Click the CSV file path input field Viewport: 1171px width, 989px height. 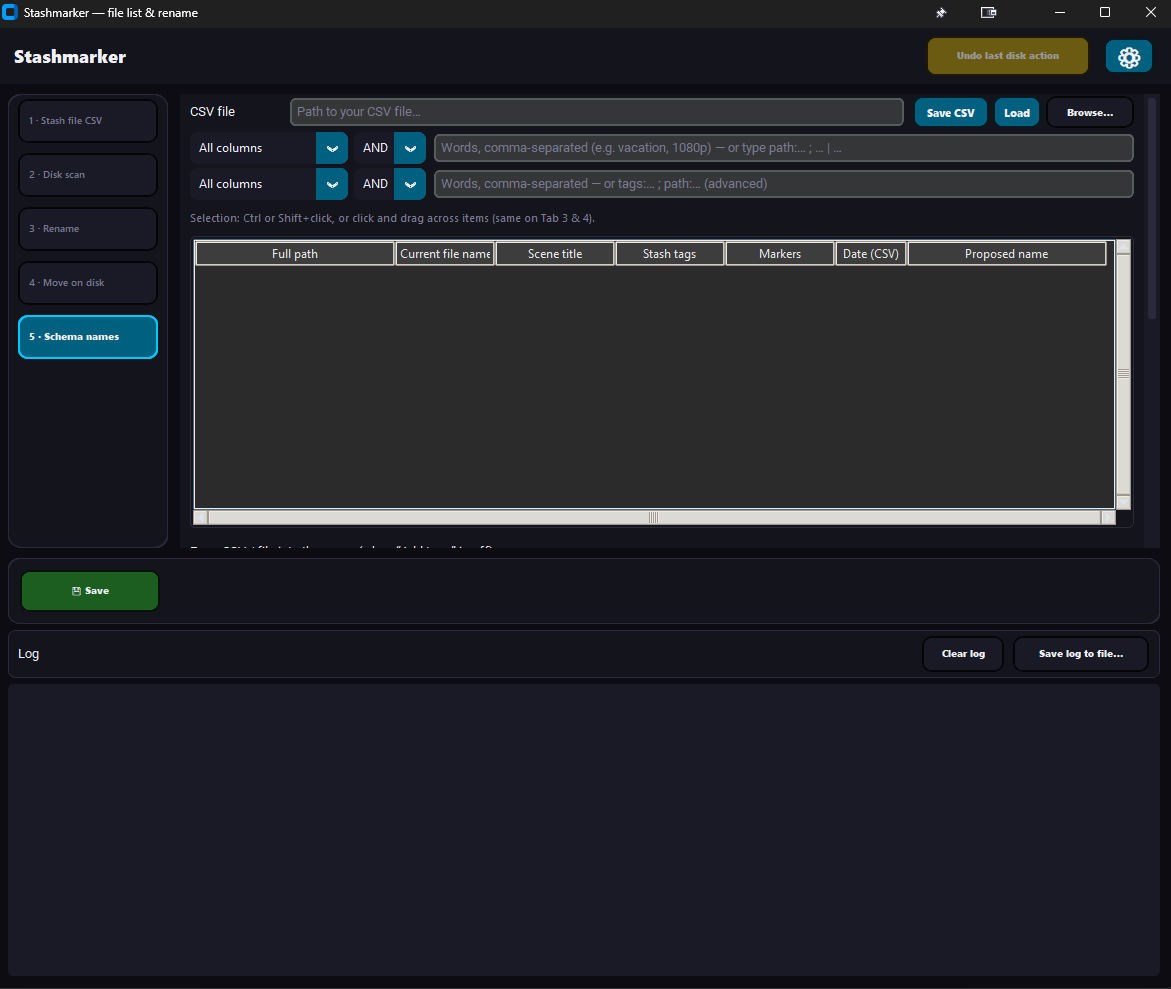pos(596,112)
